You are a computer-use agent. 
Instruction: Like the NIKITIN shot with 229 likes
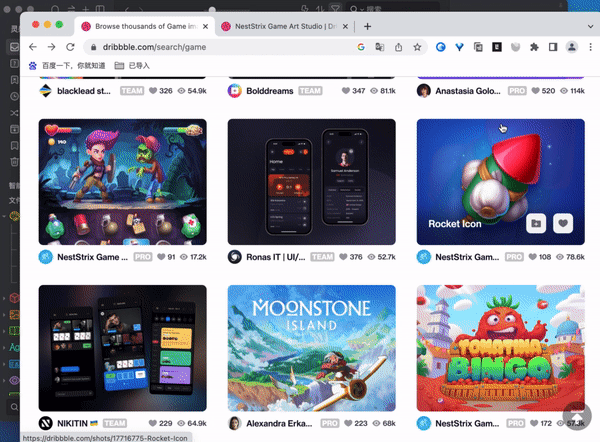tap(152, 423)
